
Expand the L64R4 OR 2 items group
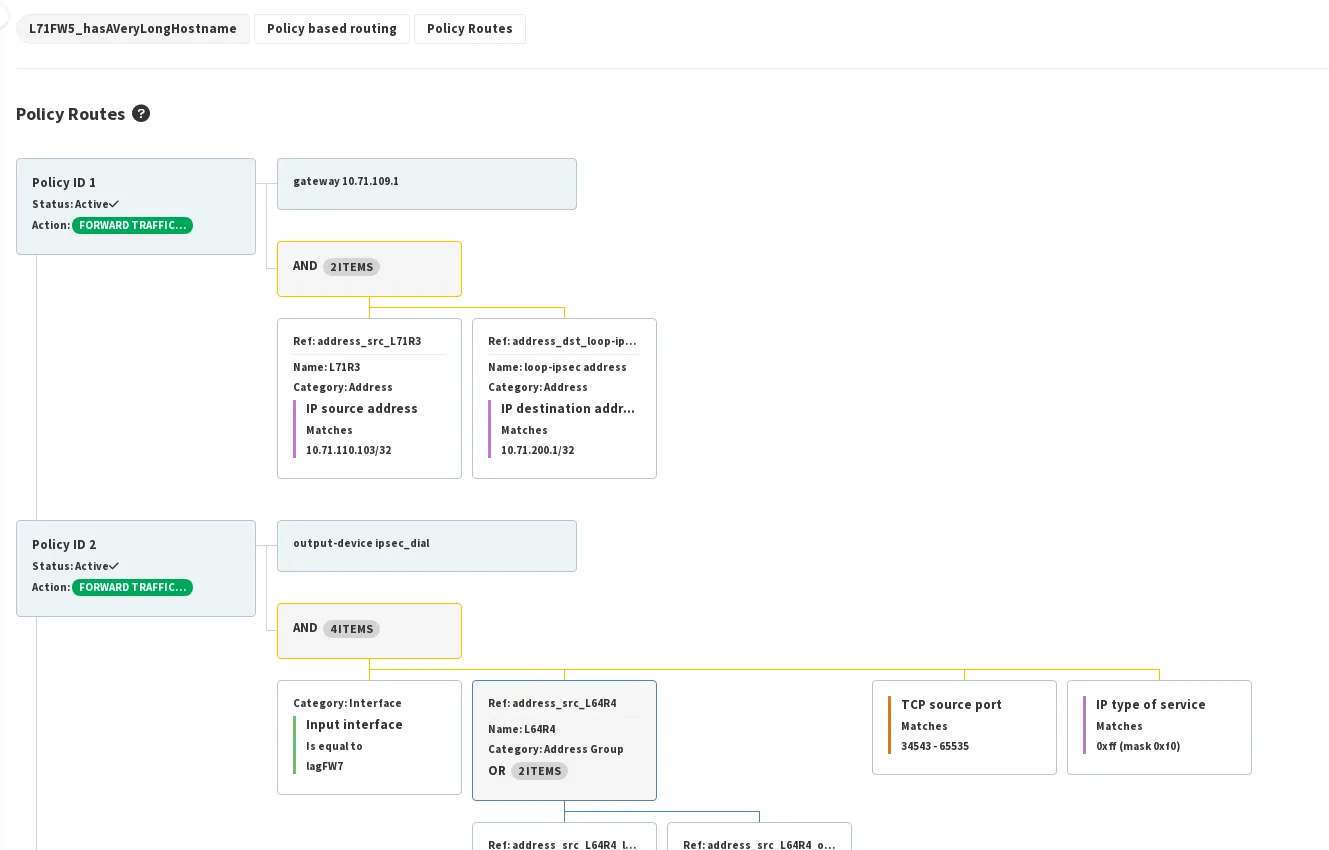(539, 771)
